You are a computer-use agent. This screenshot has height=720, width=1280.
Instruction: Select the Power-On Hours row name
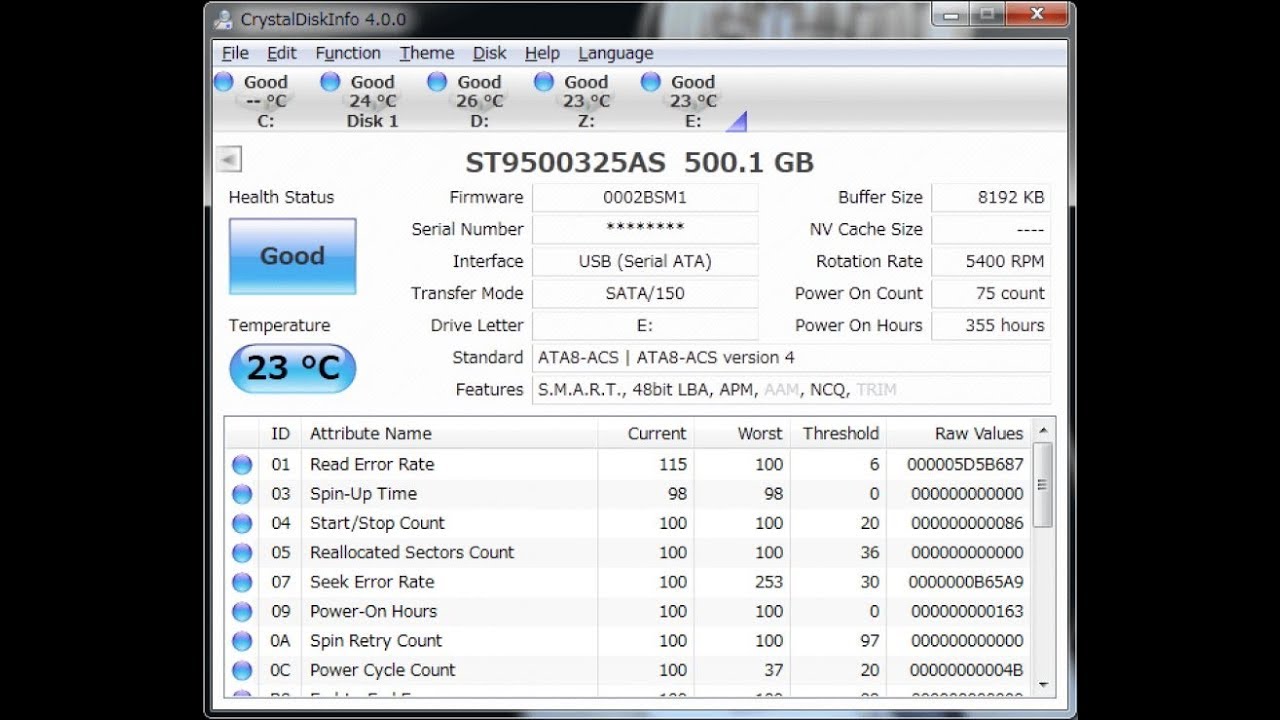coord(373,611)
